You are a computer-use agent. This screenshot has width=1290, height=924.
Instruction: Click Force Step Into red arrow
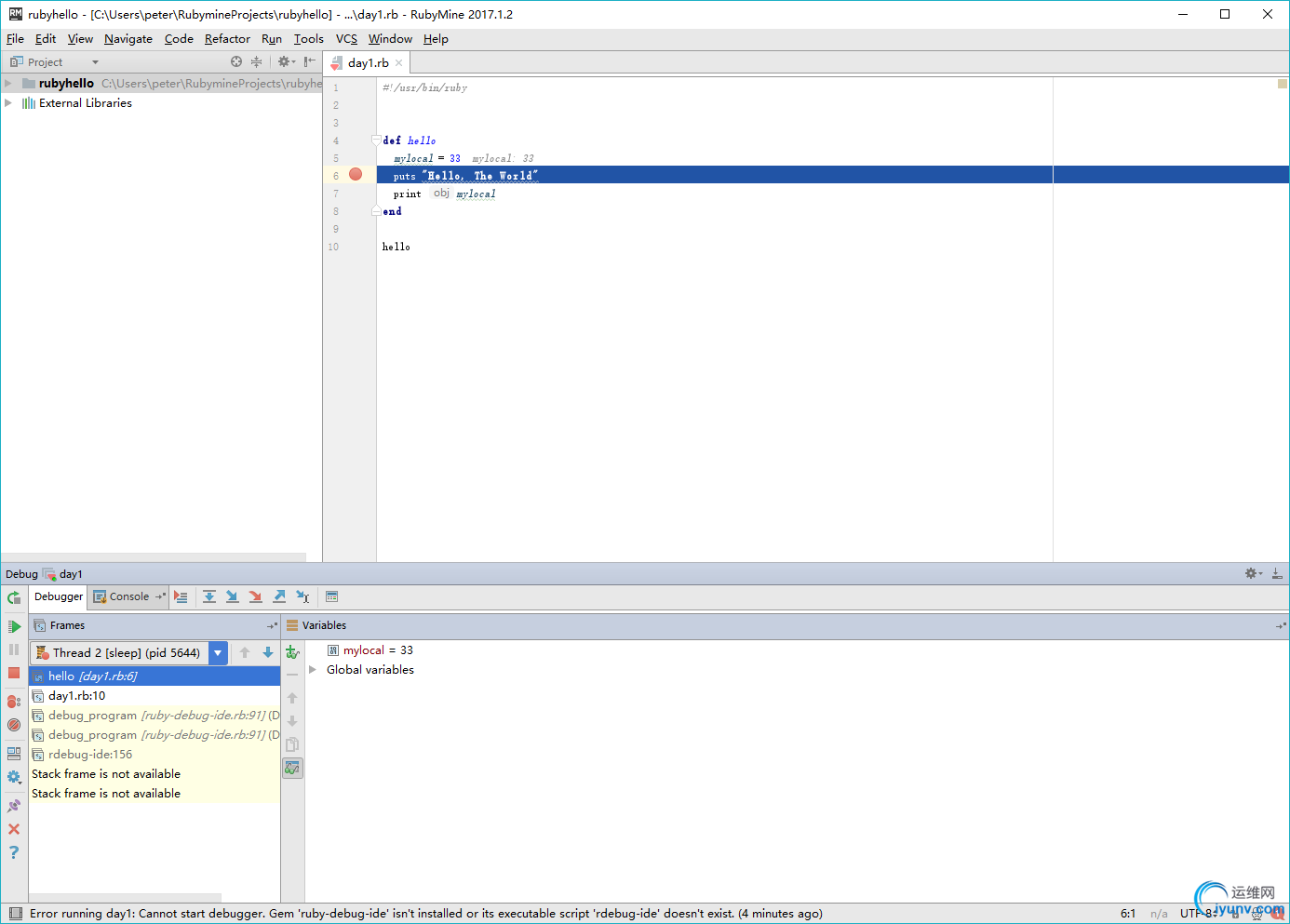coord(256,596)
